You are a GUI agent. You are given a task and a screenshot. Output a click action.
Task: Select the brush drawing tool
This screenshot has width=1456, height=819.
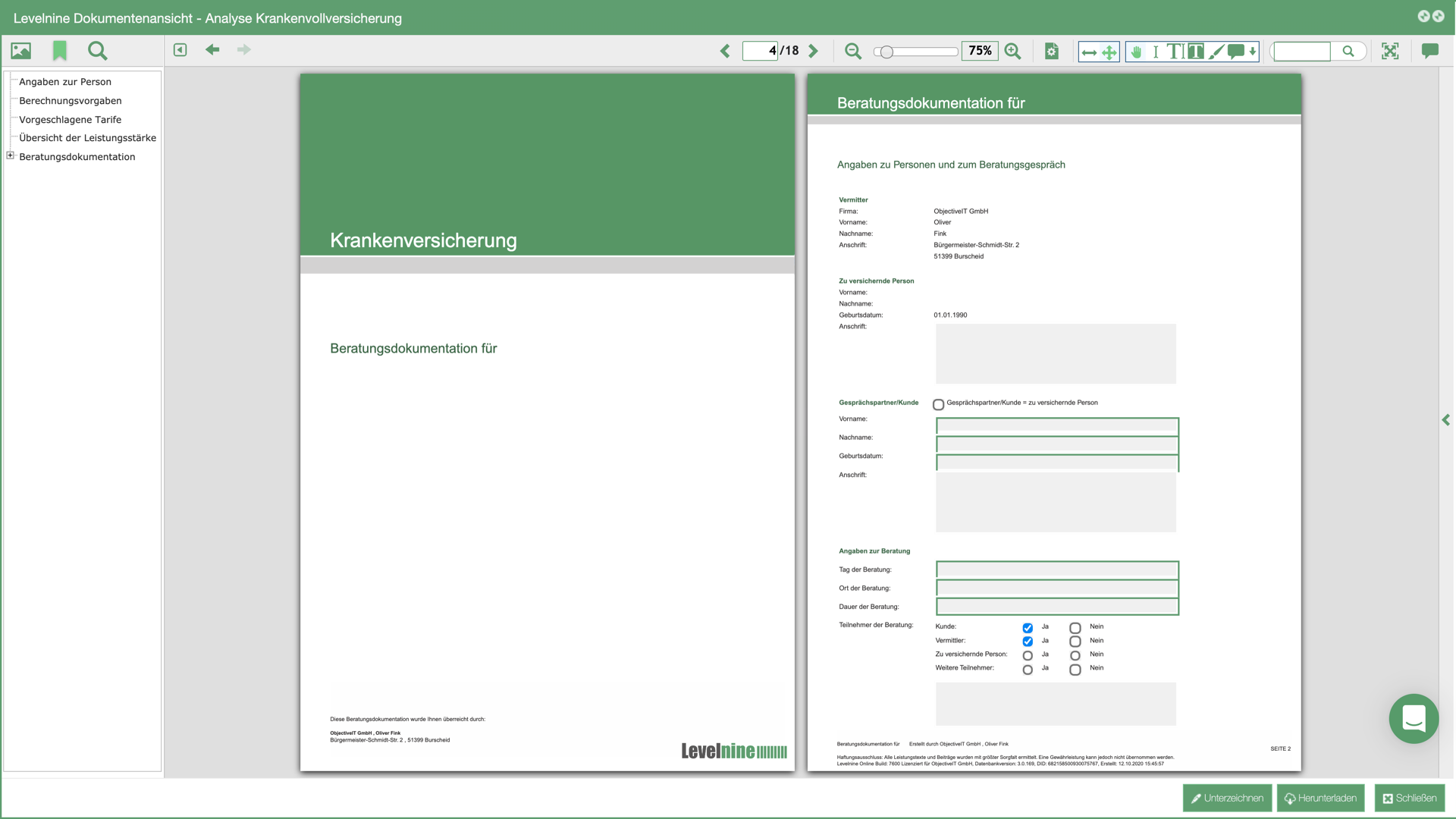[x=1216, y=52]
